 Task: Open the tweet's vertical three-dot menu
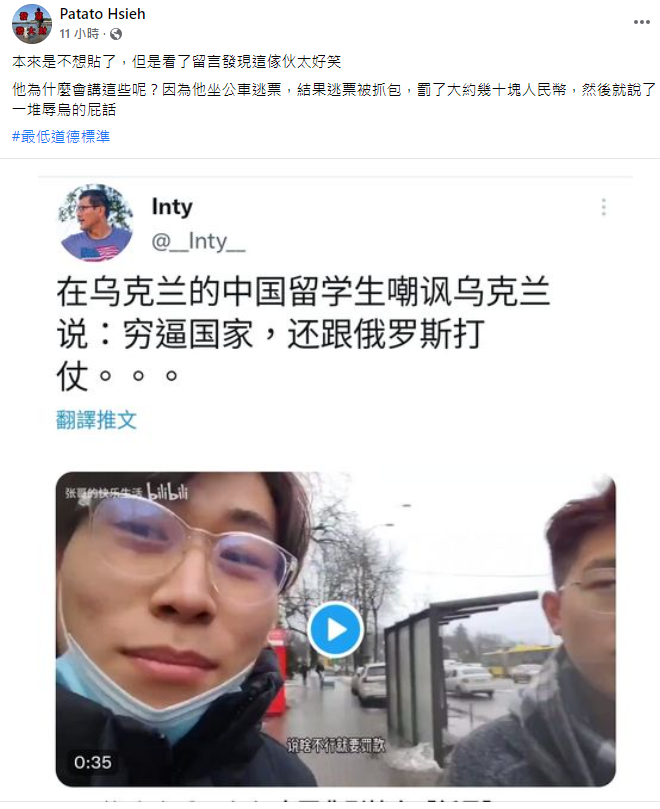[603, 207]
